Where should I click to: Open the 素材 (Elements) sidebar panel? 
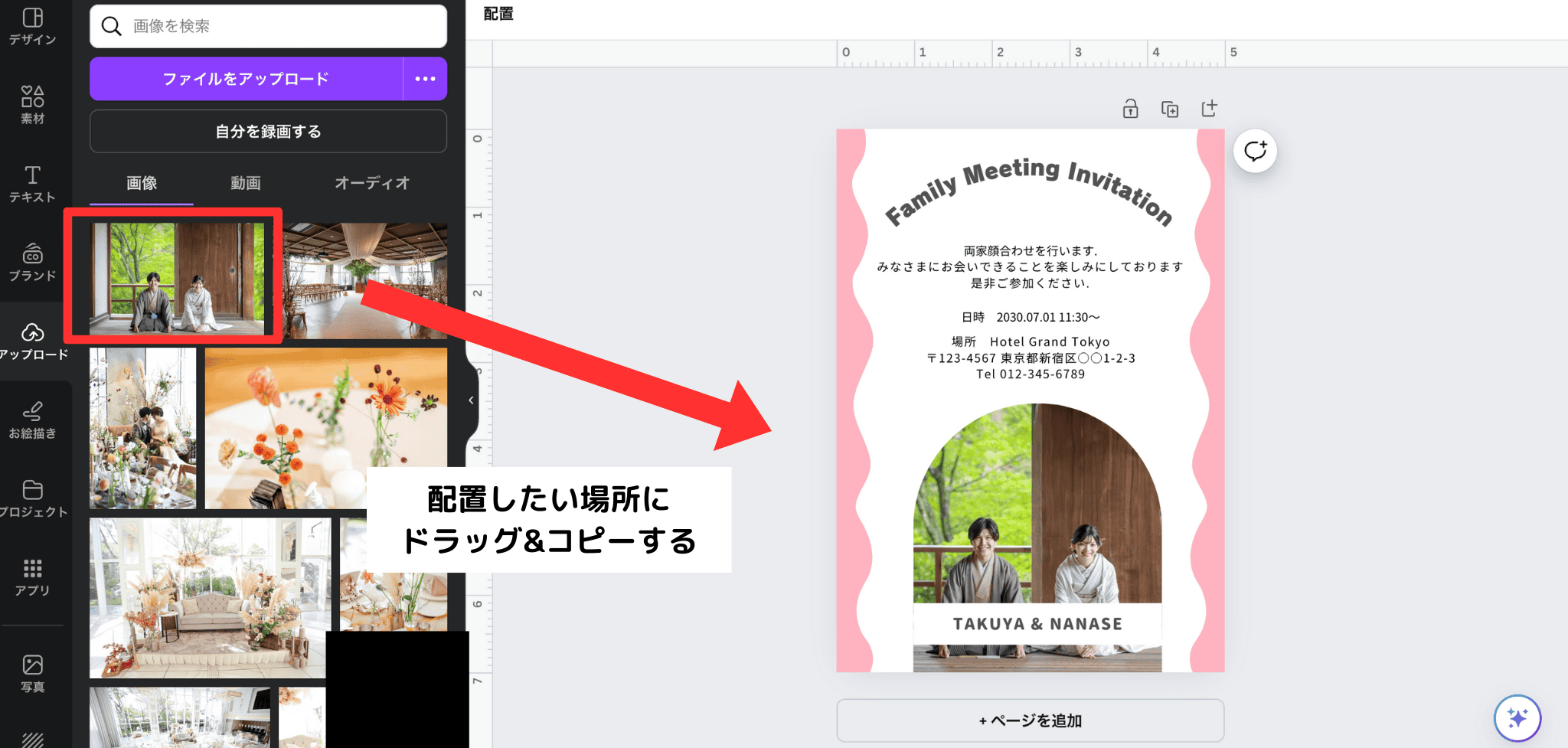[x=32, y=104]
